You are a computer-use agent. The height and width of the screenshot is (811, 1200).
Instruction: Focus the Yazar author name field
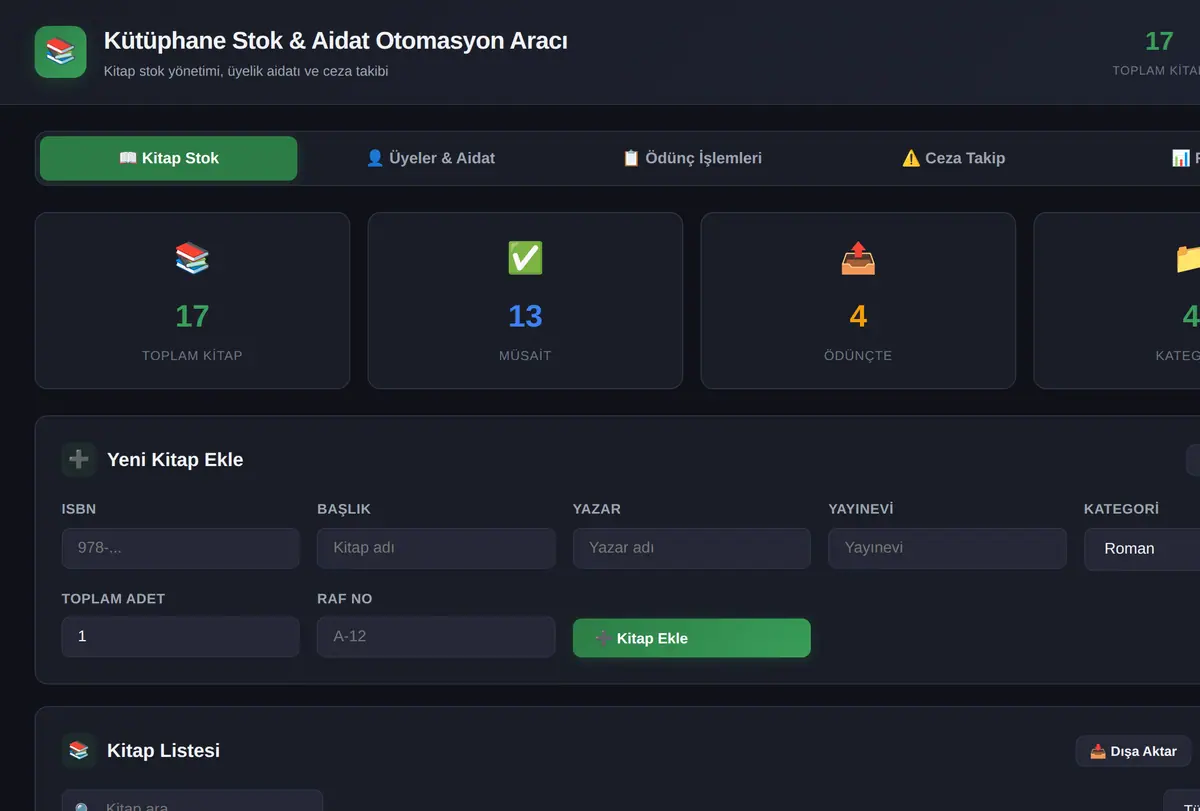pos(692,548)
